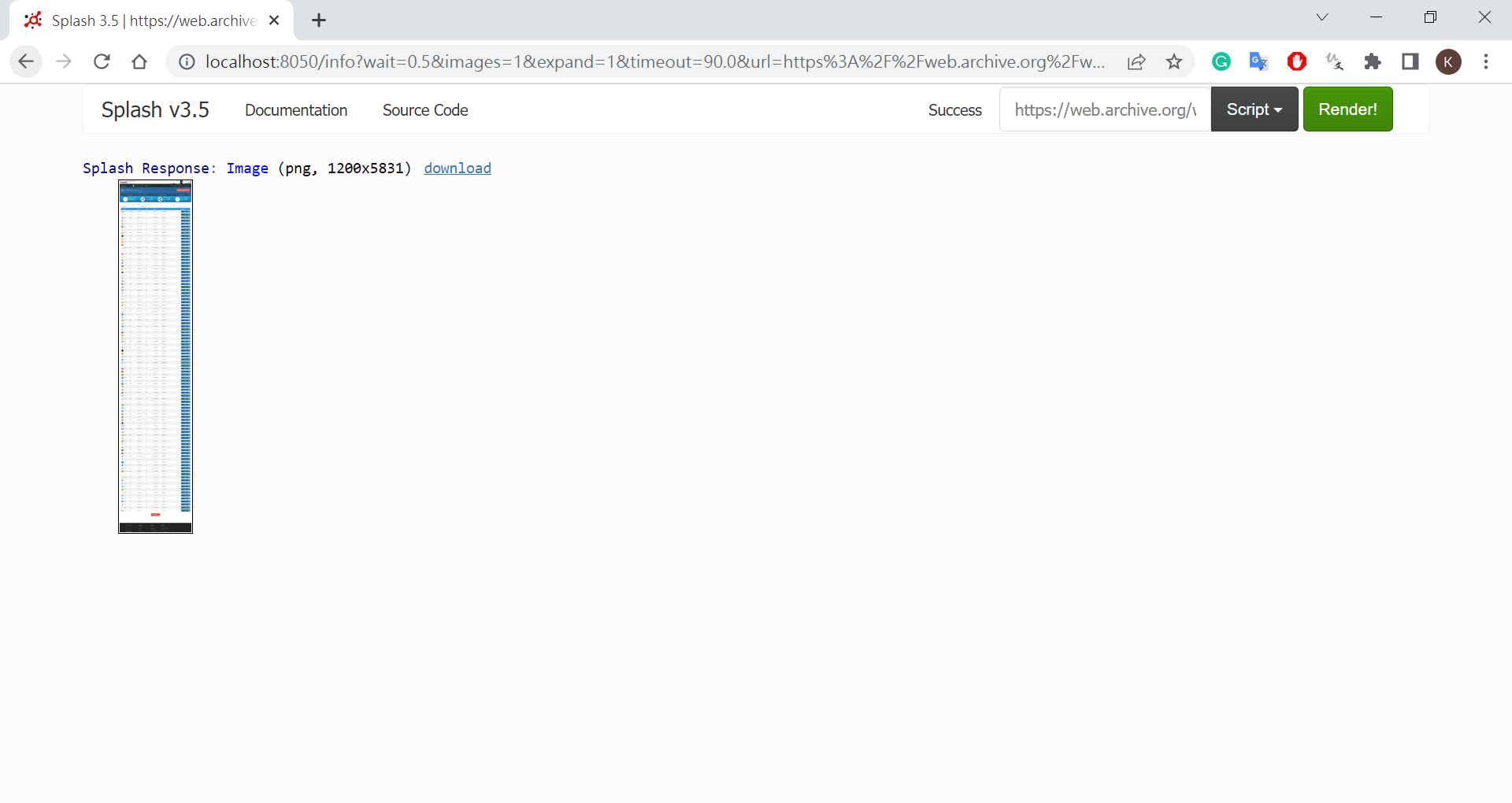
Task: Open the Chrome three-dot menu
Action: click(1486, 61)
